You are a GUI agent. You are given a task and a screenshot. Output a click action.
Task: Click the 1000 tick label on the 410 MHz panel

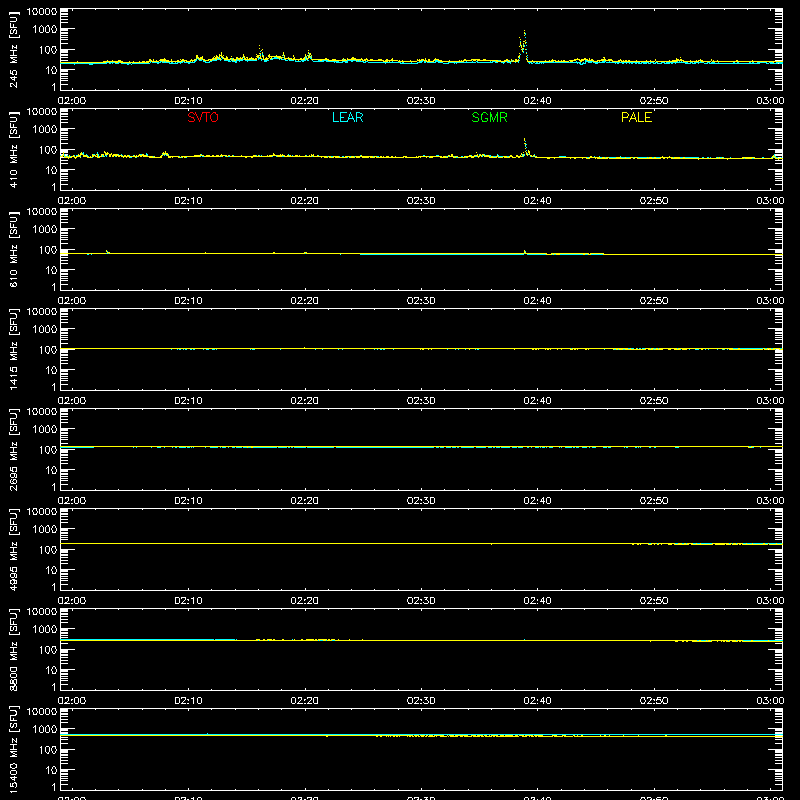[x=45, y=130]
